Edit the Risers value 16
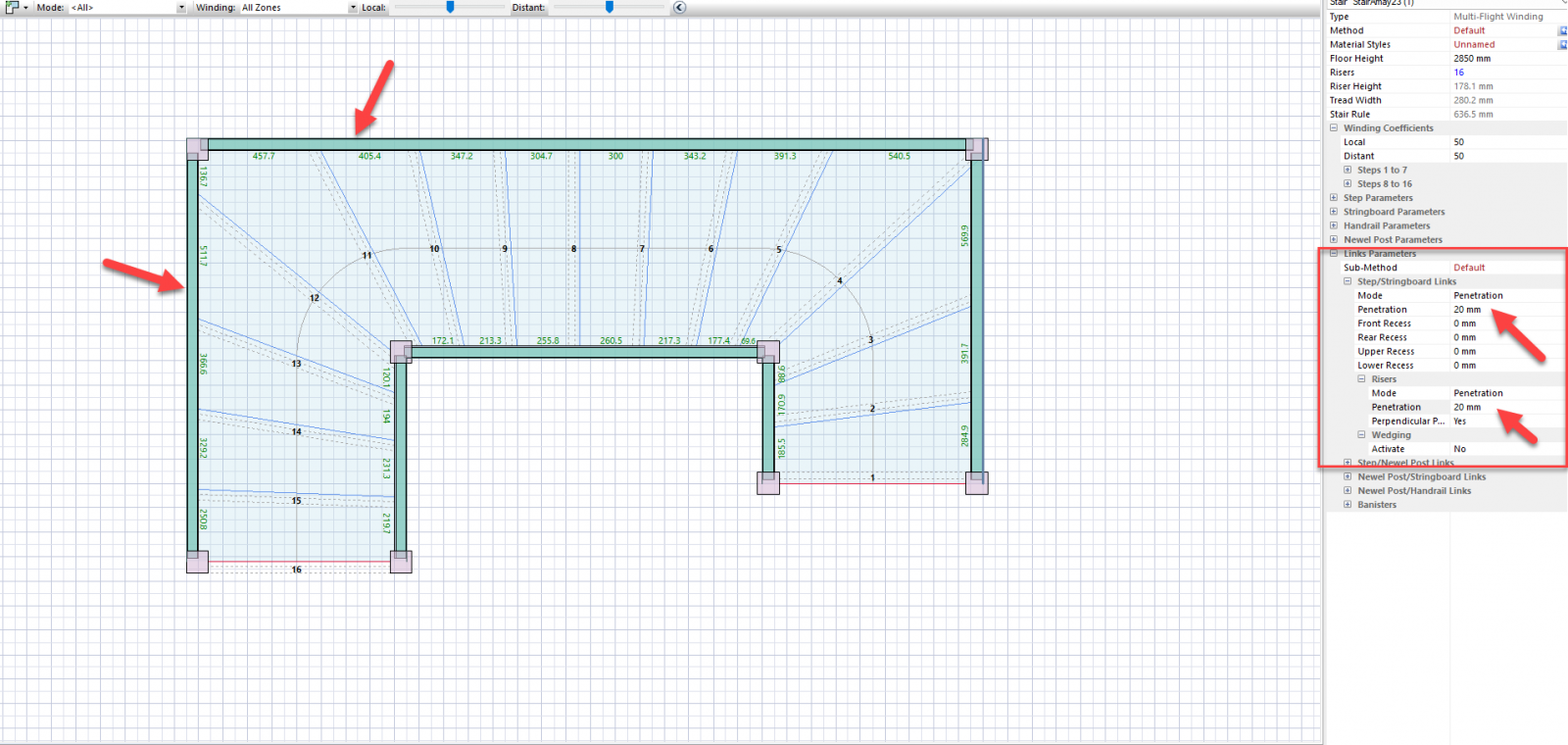The height and width of the screenshot is (745, 1568). click(1458, 73)
